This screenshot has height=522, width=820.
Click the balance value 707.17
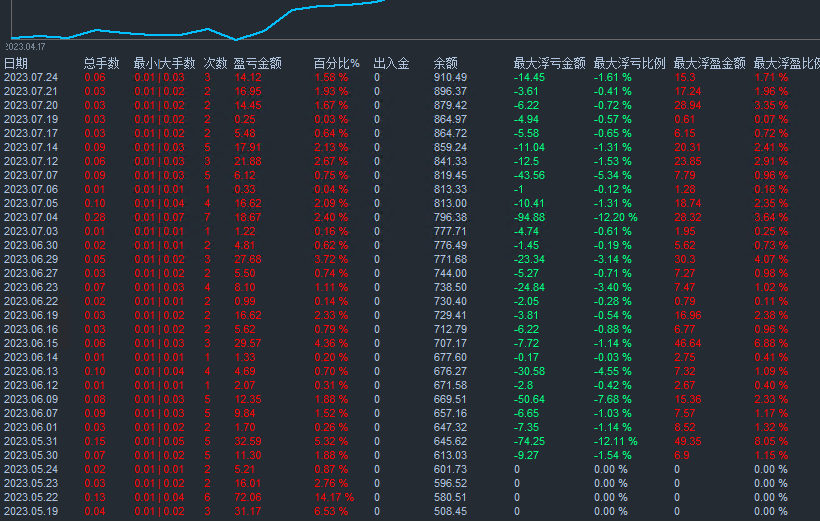click(x=450, y=344)
